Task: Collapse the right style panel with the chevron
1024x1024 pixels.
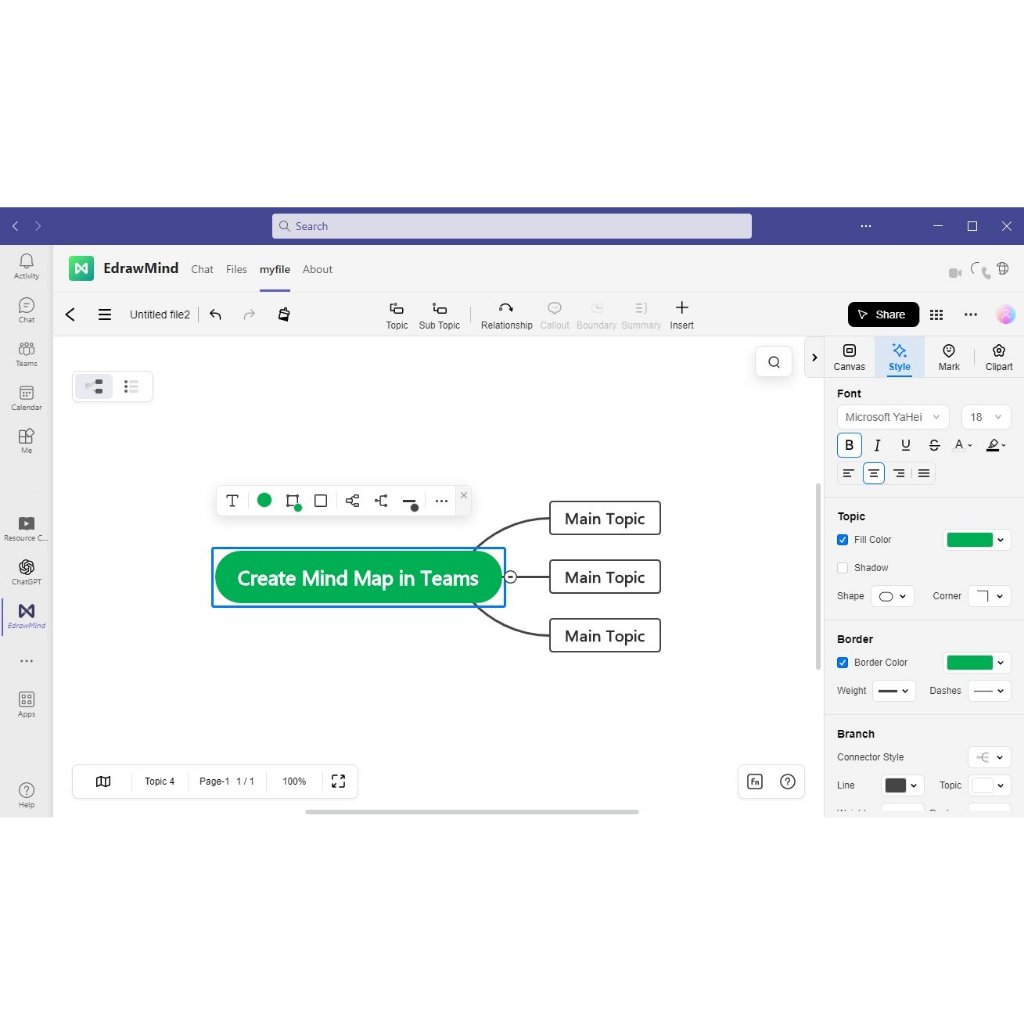Action: (814, 357)
